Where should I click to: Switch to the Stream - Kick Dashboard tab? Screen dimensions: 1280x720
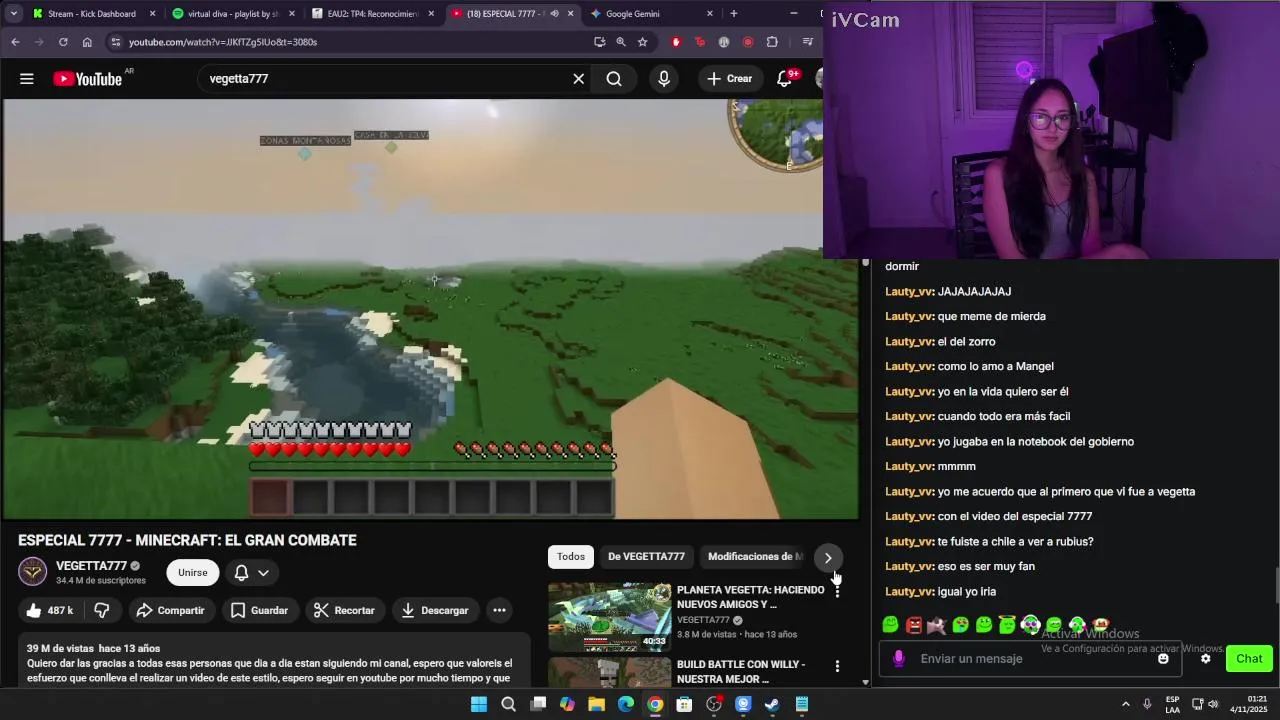[x=92, y=14]
